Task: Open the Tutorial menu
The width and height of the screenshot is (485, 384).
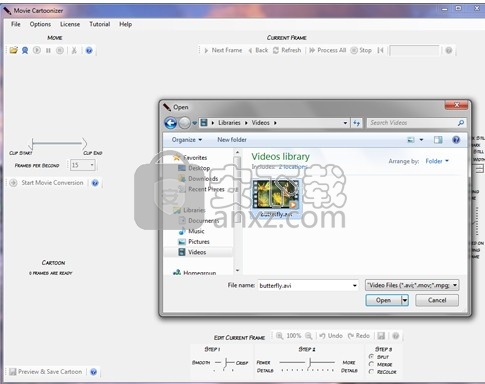Action: pos(100,24)
